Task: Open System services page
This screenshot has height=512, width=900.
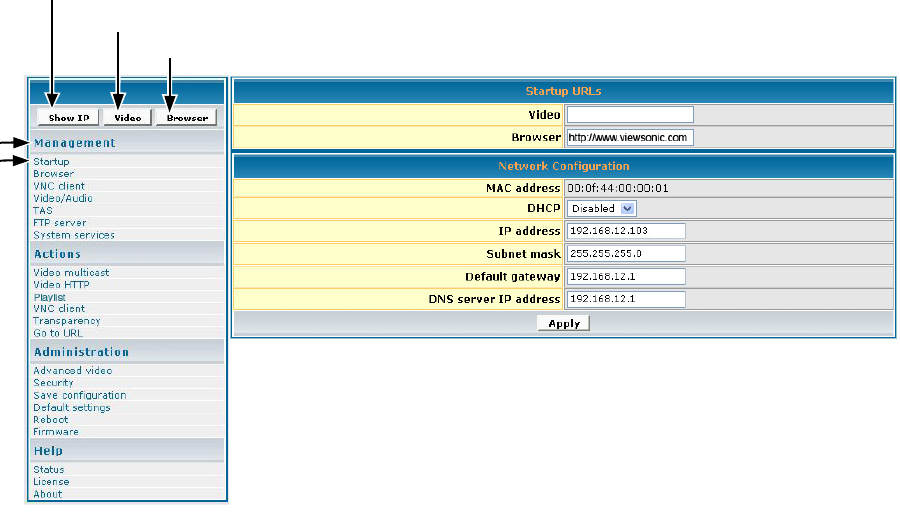Action: coord(74,235)
